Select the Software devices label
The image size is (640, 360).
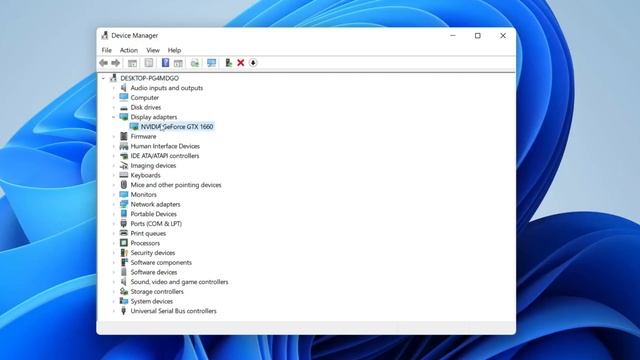pyautogui.click(x=154, y=272)
